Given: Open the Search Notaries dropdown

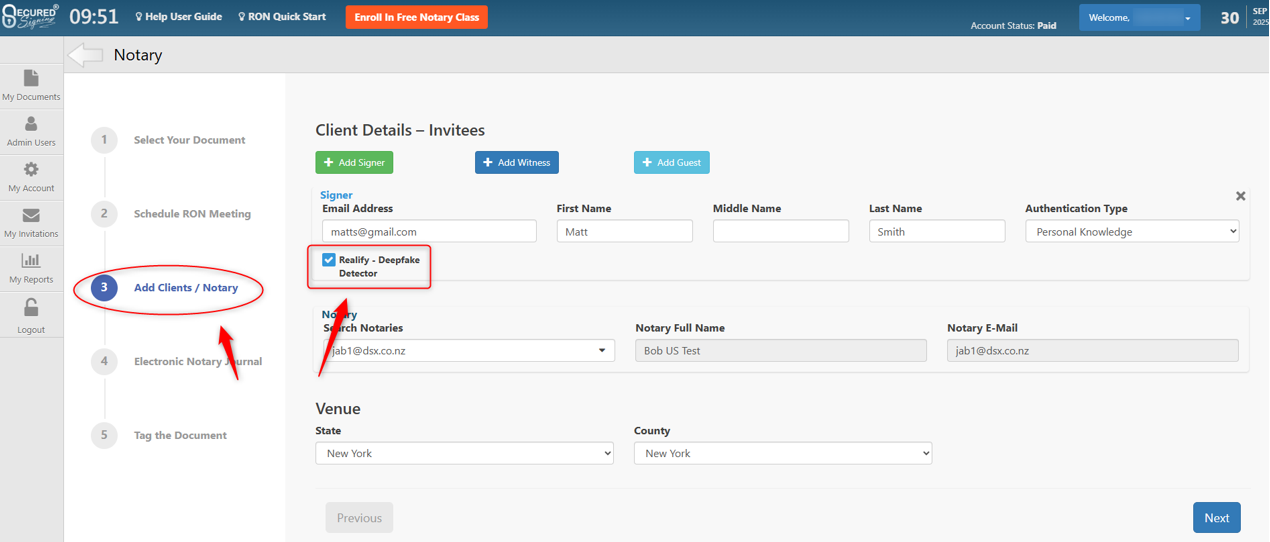Looking at the screenshot, I should point(469,351).
